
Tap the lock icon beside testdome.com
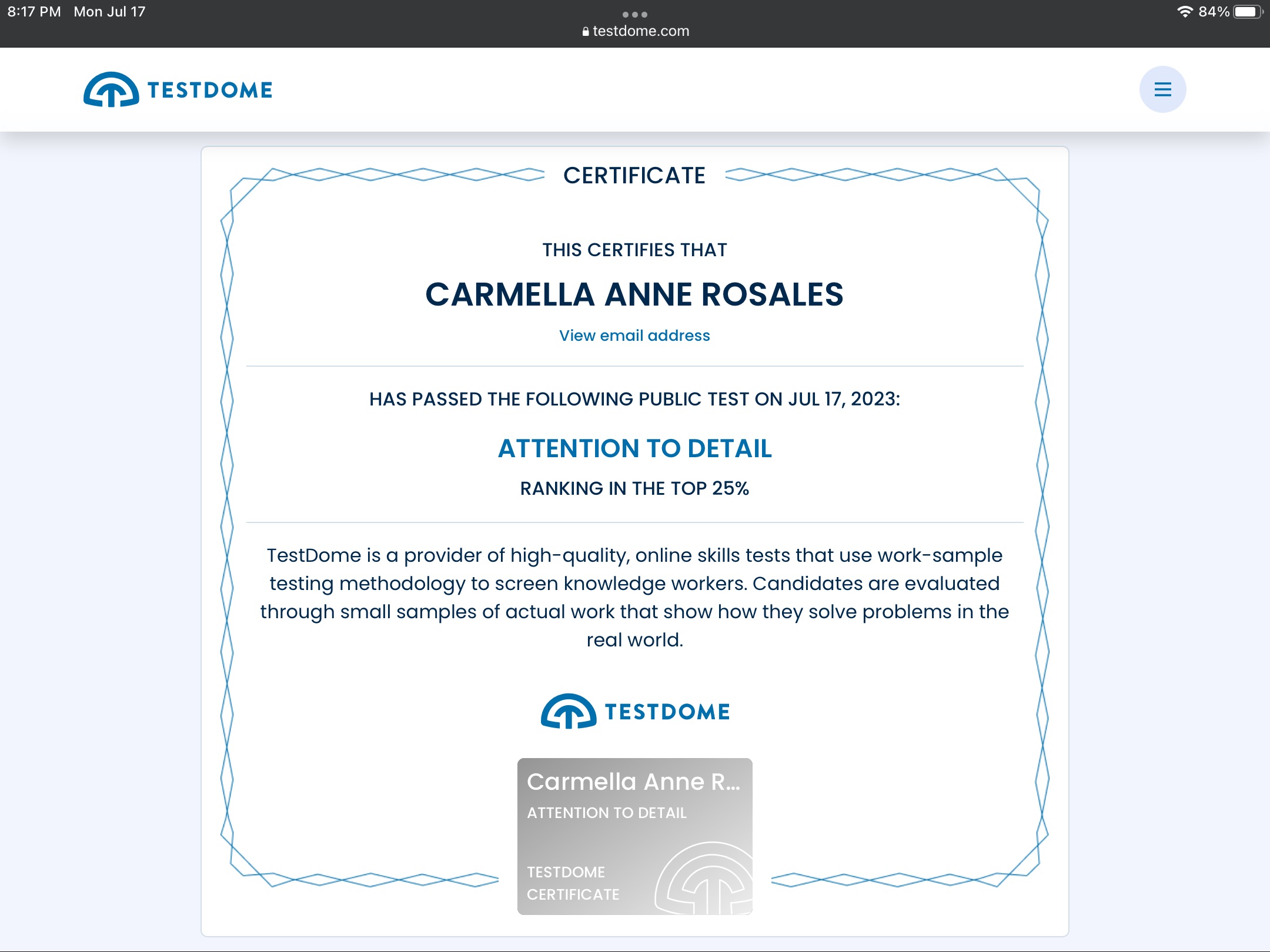click(585, 32)
